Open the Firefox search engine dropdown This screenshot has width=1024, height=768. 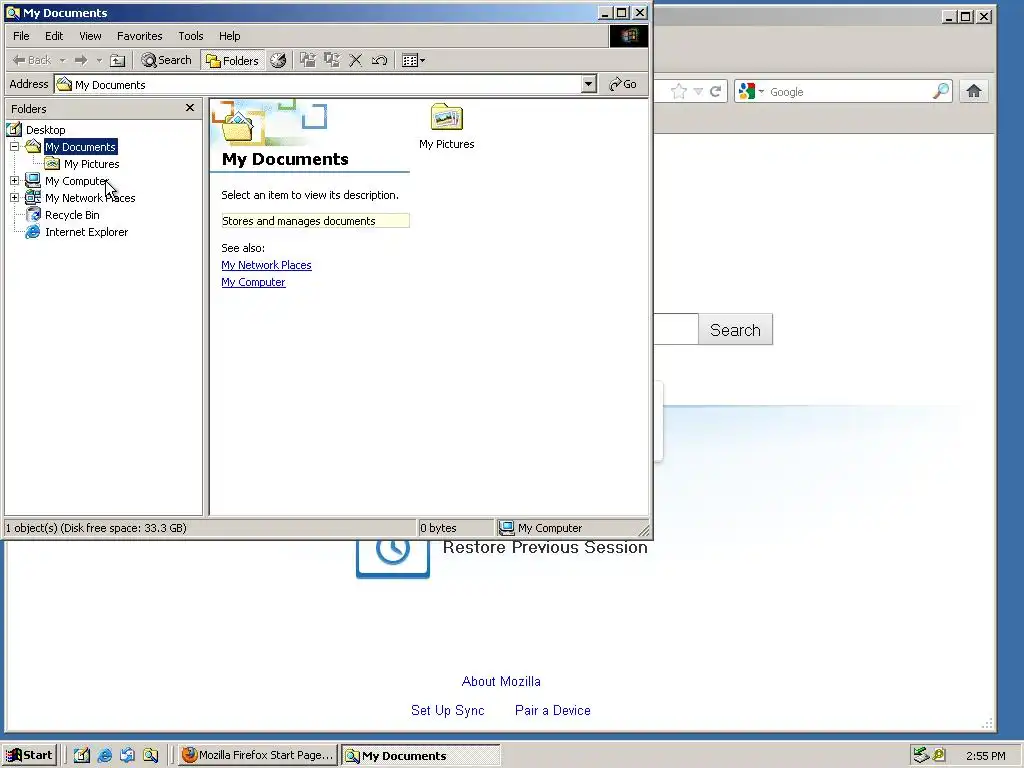click(x=751, y=91)
